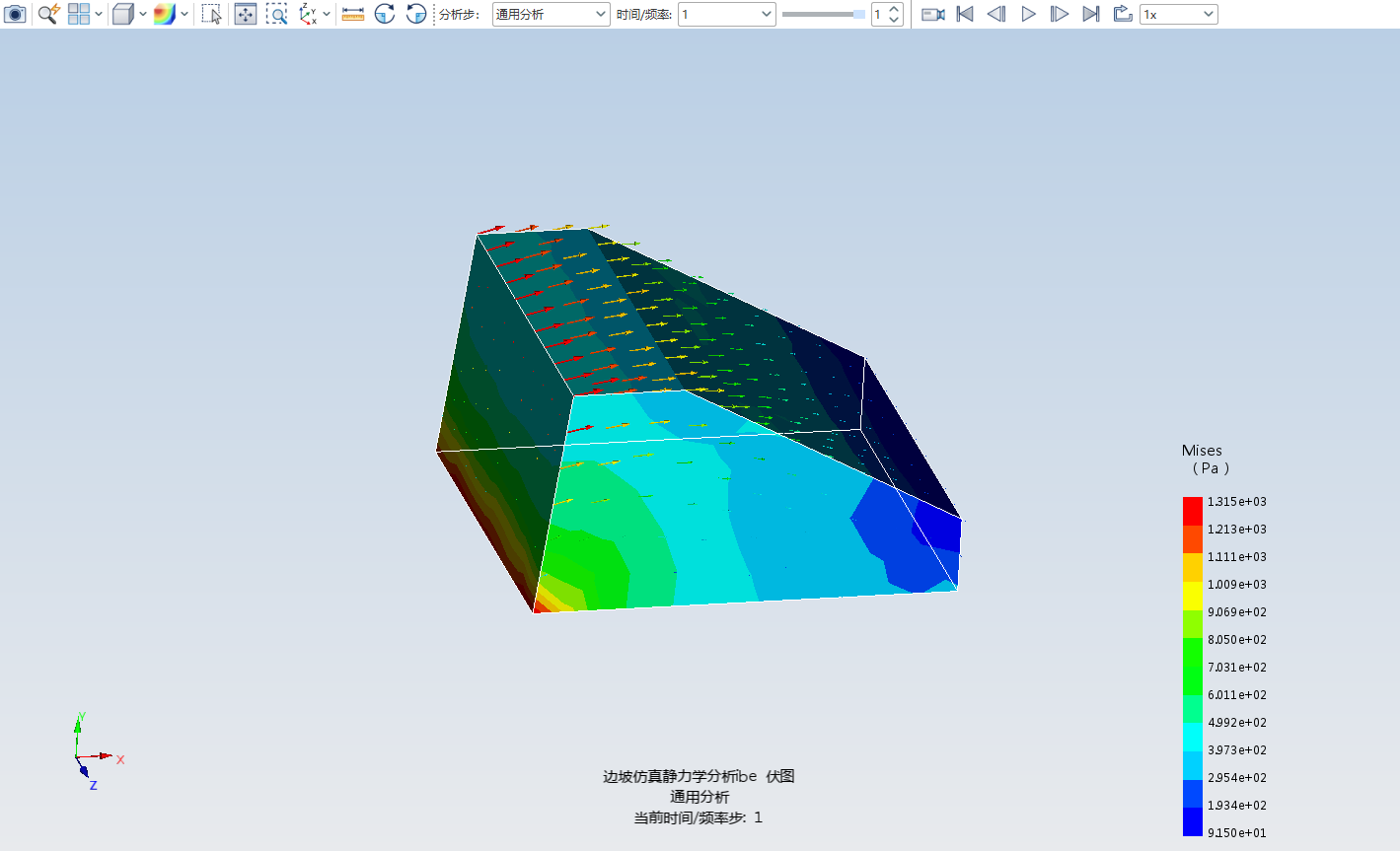Open the 1x playback speed dropdown
This screenshot has width=1400, height=851.
[x=1179, y=14]
